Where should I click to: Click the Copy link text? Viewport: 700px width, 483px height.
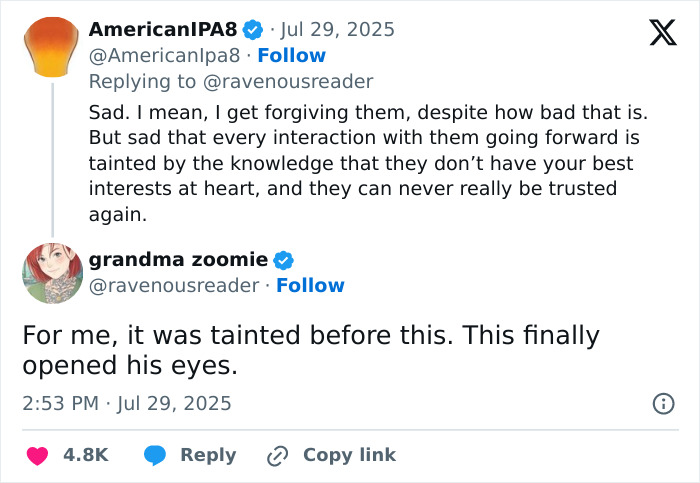(349, 455)
